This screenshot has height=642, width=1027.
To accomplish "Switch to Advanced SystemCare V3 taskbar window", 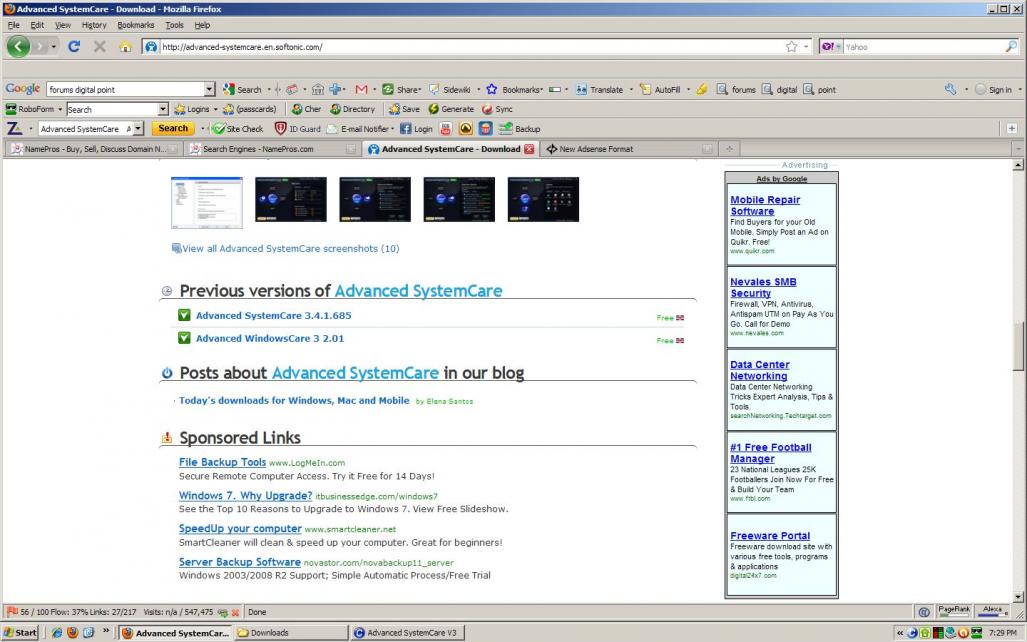I will [x=407, y=632].
